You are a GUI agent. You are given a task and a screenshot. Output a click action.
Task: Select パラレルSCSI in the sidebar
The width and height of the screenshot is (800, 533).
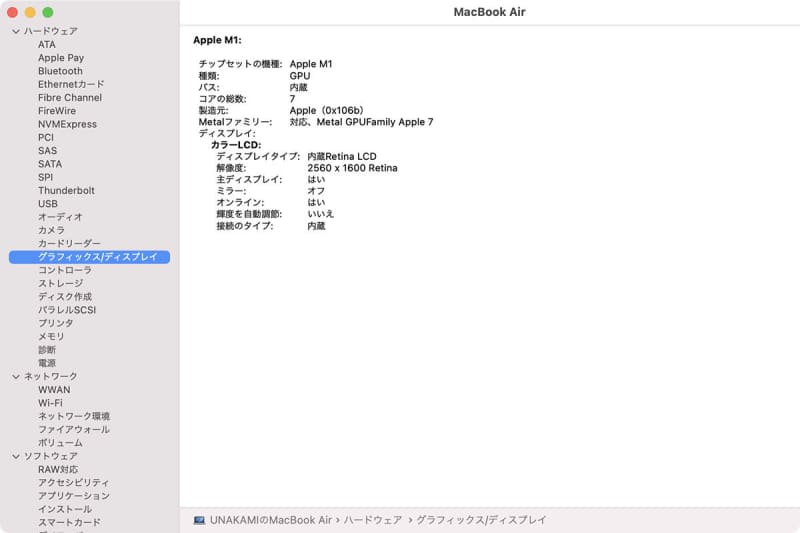click(x=67, y=310)
